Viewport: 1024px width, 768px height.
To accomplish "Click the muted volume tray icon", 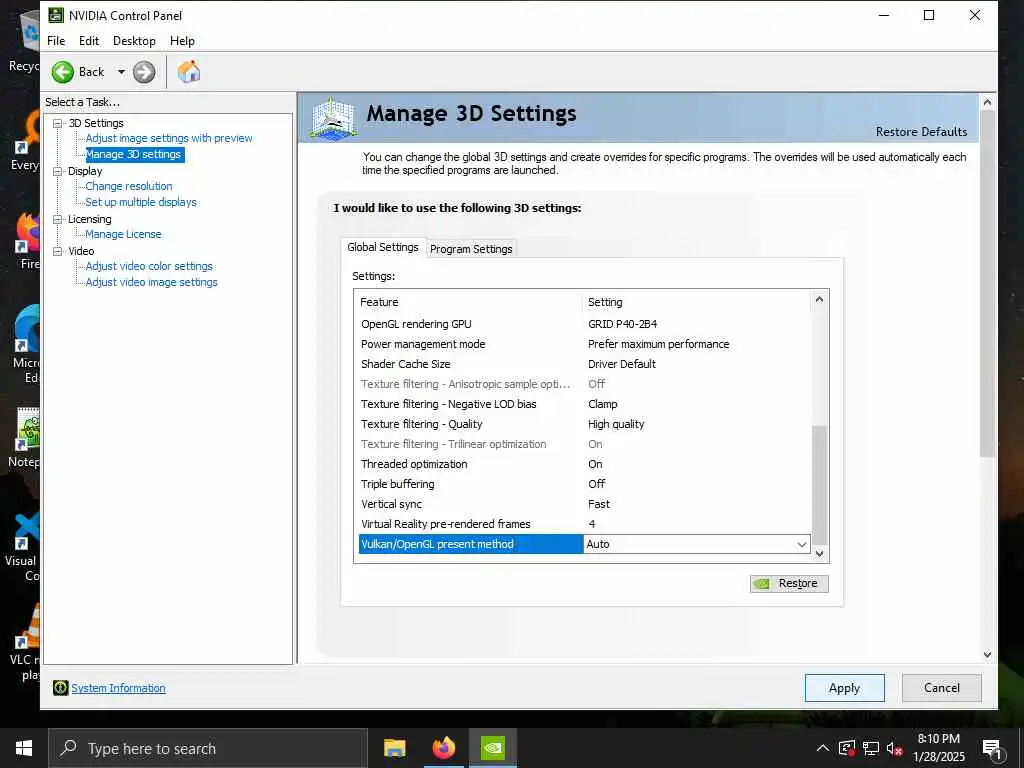I will (895, 748).
